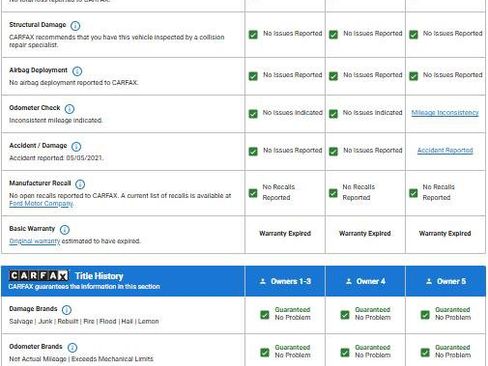Click the 'Salvage | Junk | Rebuilt' brands list
Viewport: 488px width, 366px height.
coord(84,321)
